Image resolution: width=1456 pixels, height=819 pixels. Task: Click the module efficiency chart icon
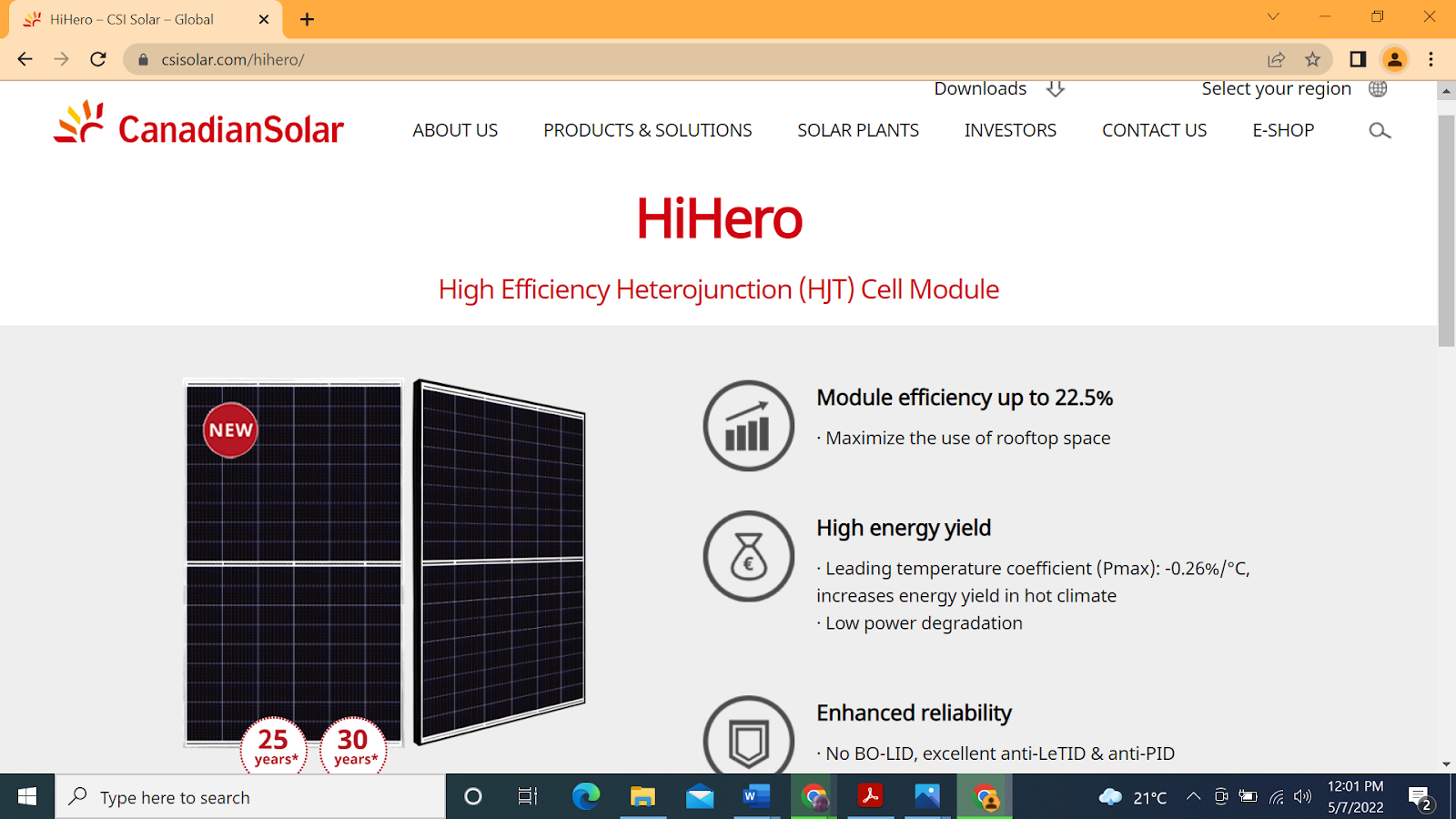[x=748, y=426]
